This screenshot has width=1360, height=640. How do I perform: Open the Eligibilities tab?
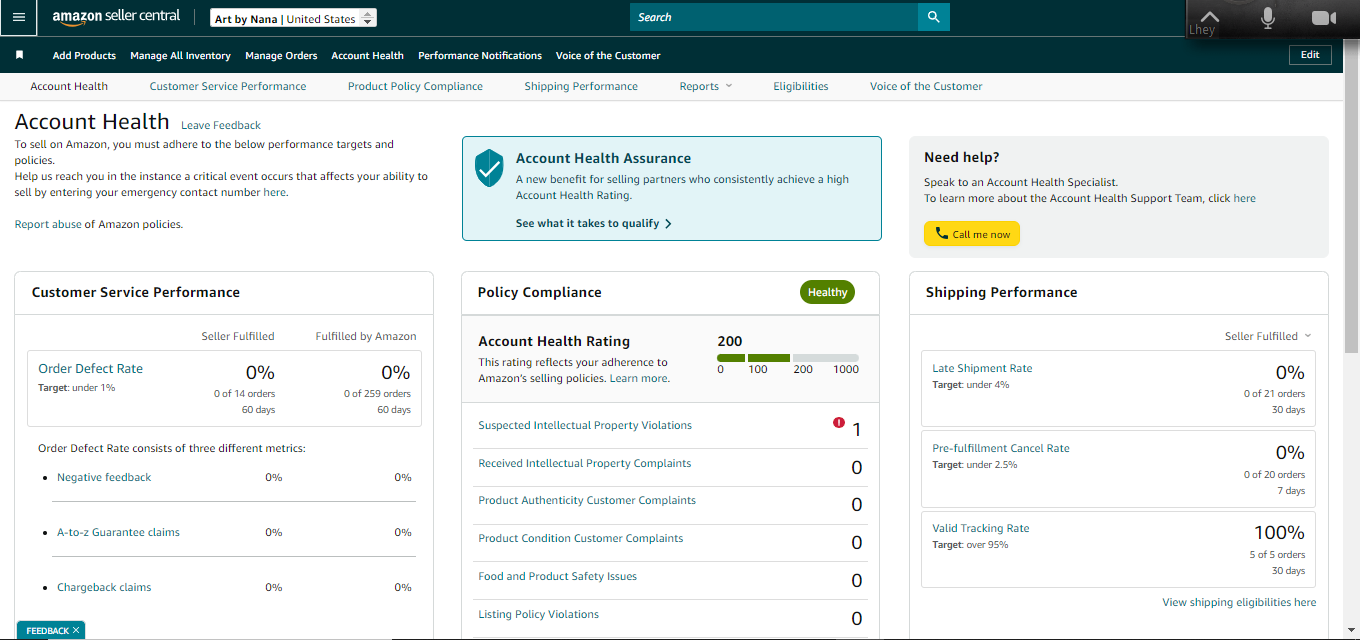pos(801,86)
